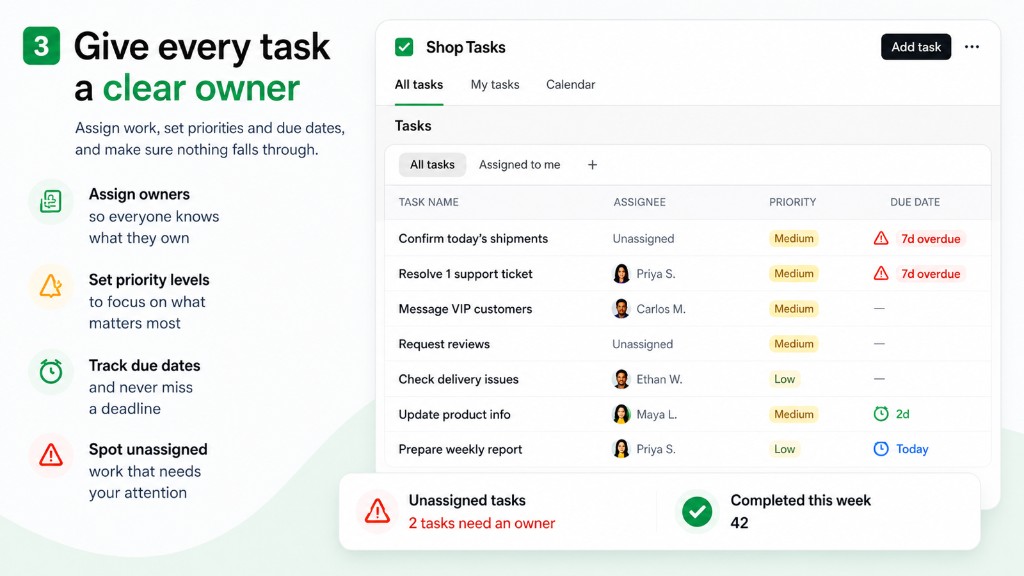Click the Track due dates clock icon
This screenshot has height=576, width=1024.
coord(51,372)
